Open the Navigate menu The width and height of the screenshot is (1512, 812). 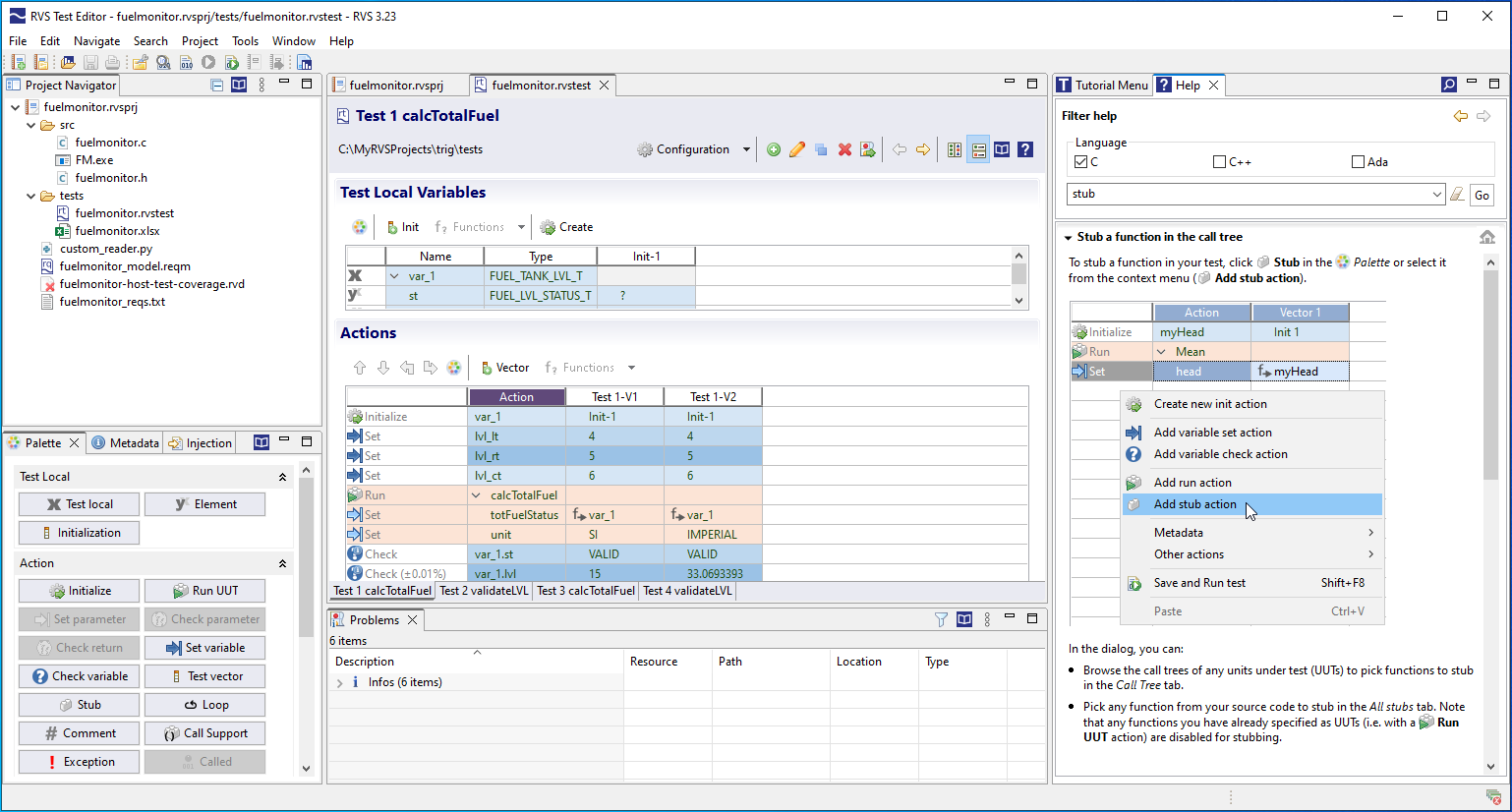[x=96, y=41]
